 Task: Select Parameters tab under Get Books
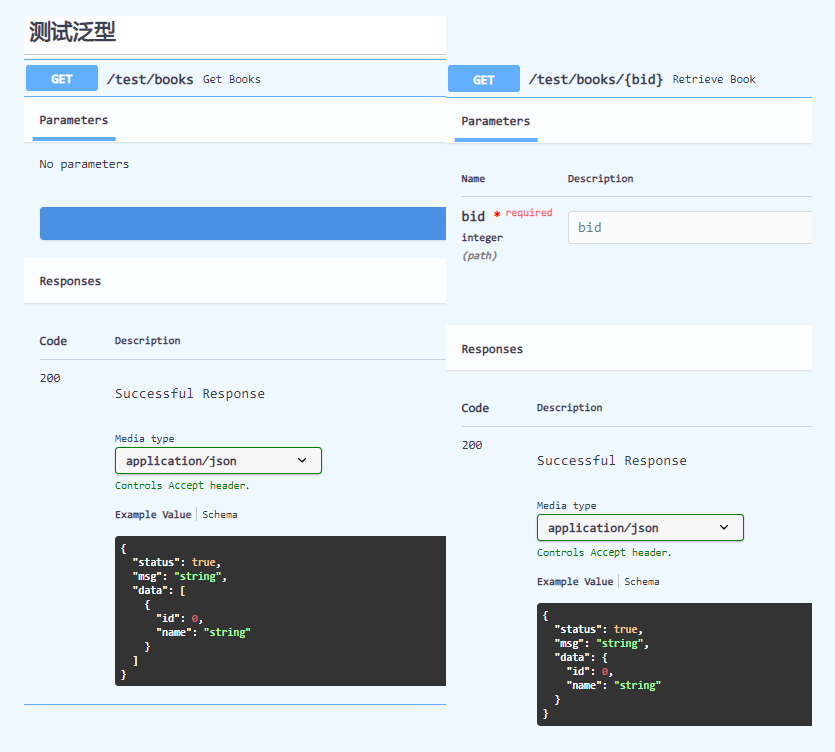pos(74,120)
